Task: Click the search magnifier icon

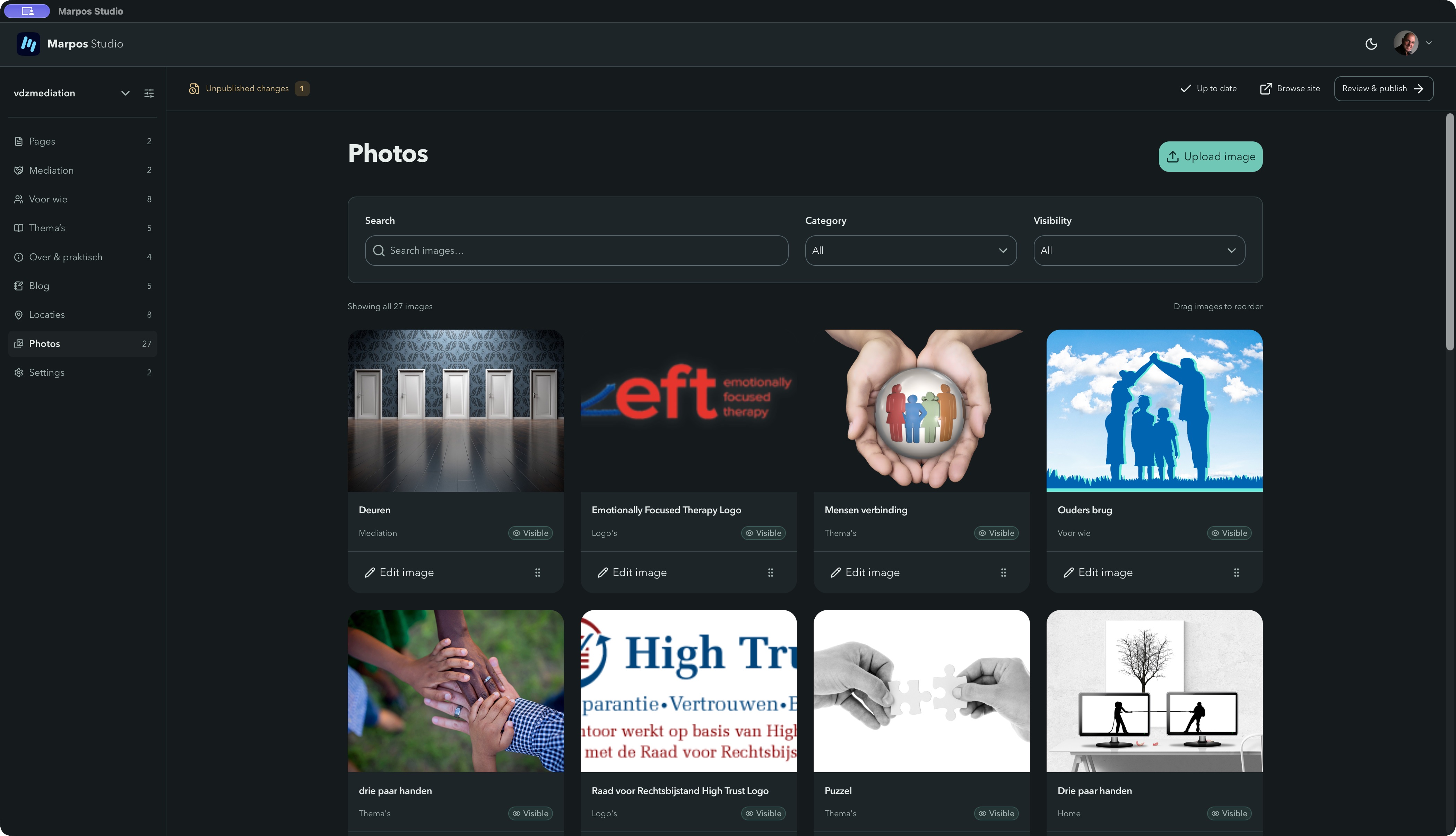Action: pyautogui.click(x=378, y=250)
